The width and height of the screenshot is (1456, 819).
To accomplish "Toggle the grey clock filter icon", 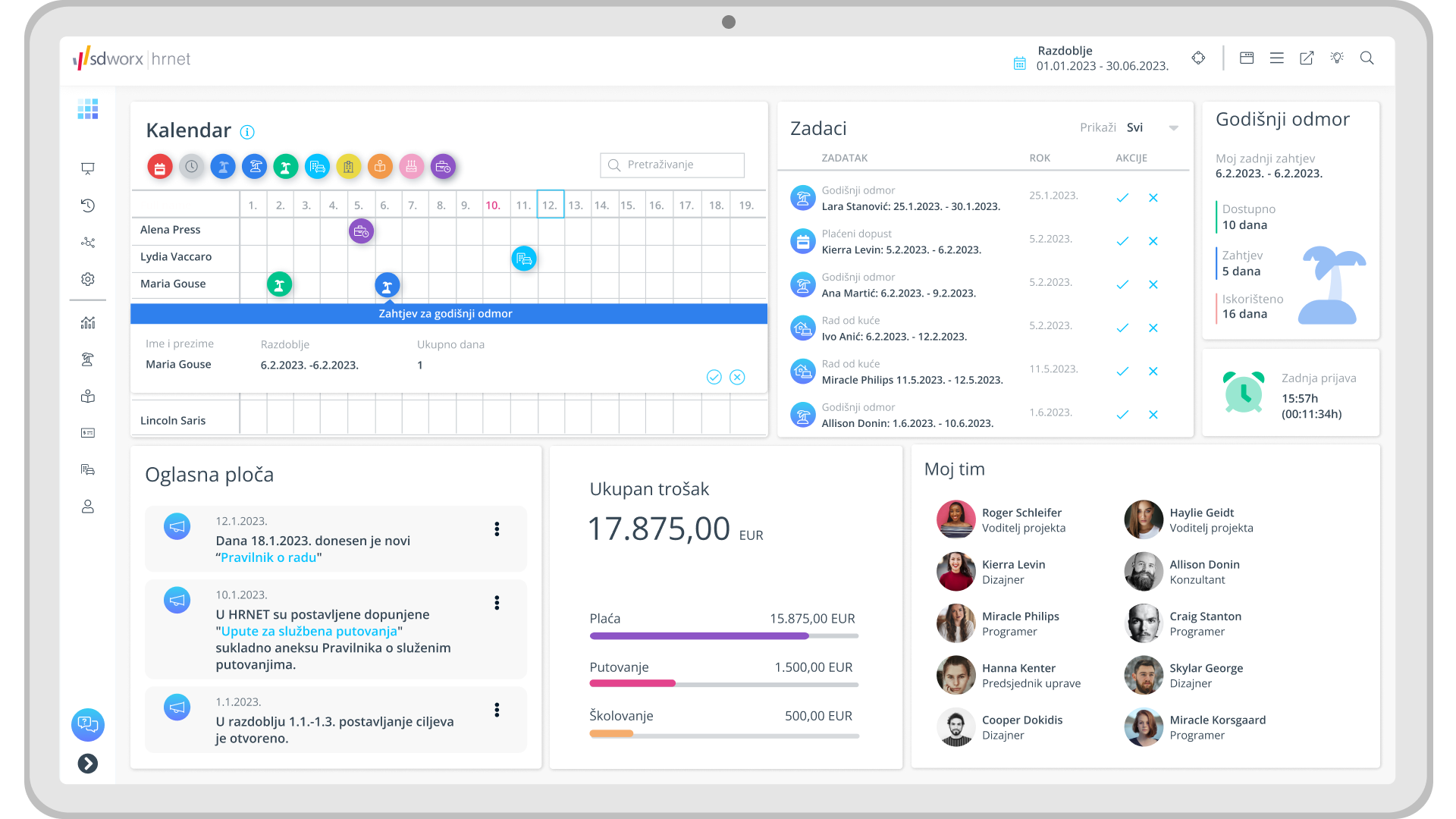I will tap(192, 166).
